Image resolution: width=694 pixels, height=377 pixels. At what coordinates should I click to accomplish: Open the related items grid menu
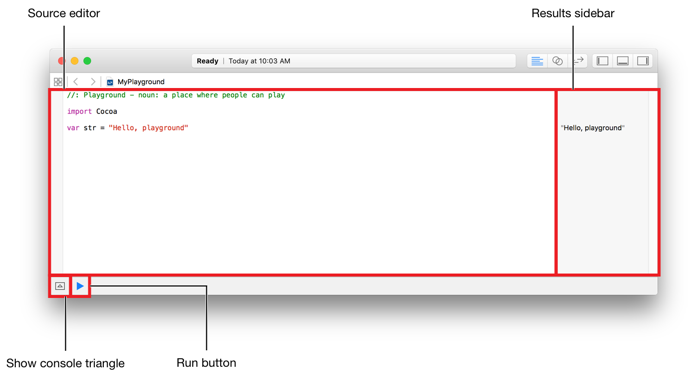(x=58, y=82)
